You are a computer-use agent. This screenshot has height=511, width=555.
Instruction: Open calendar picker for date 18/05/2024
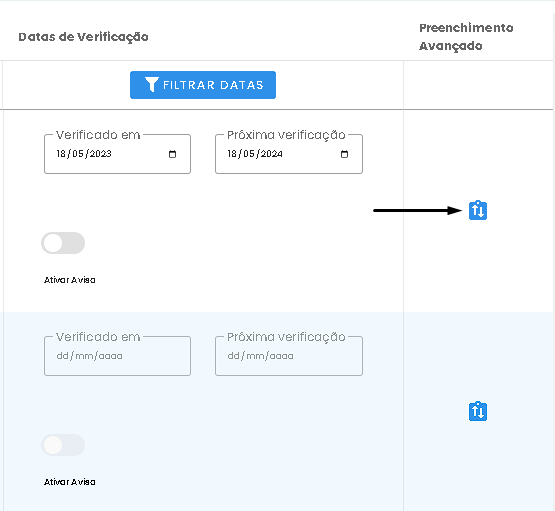(x=344, y=154)
